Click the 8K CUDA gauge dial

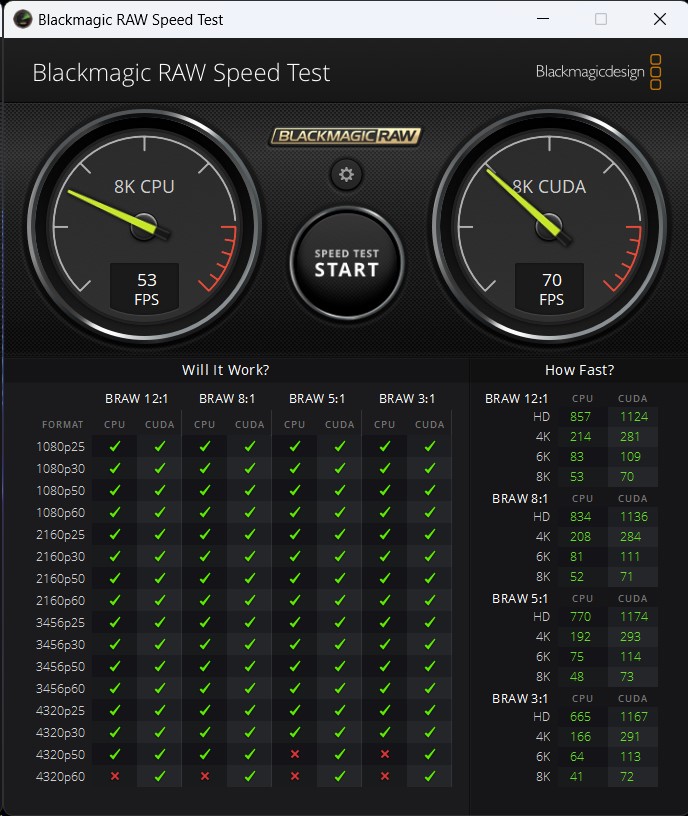549,226
